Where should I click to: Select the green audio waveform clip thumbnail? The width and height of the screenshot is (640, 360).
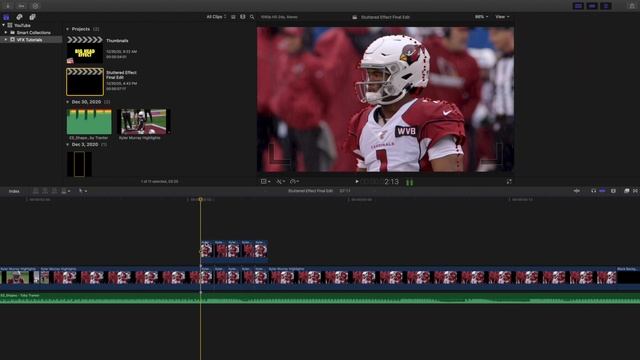pos(89,122)
